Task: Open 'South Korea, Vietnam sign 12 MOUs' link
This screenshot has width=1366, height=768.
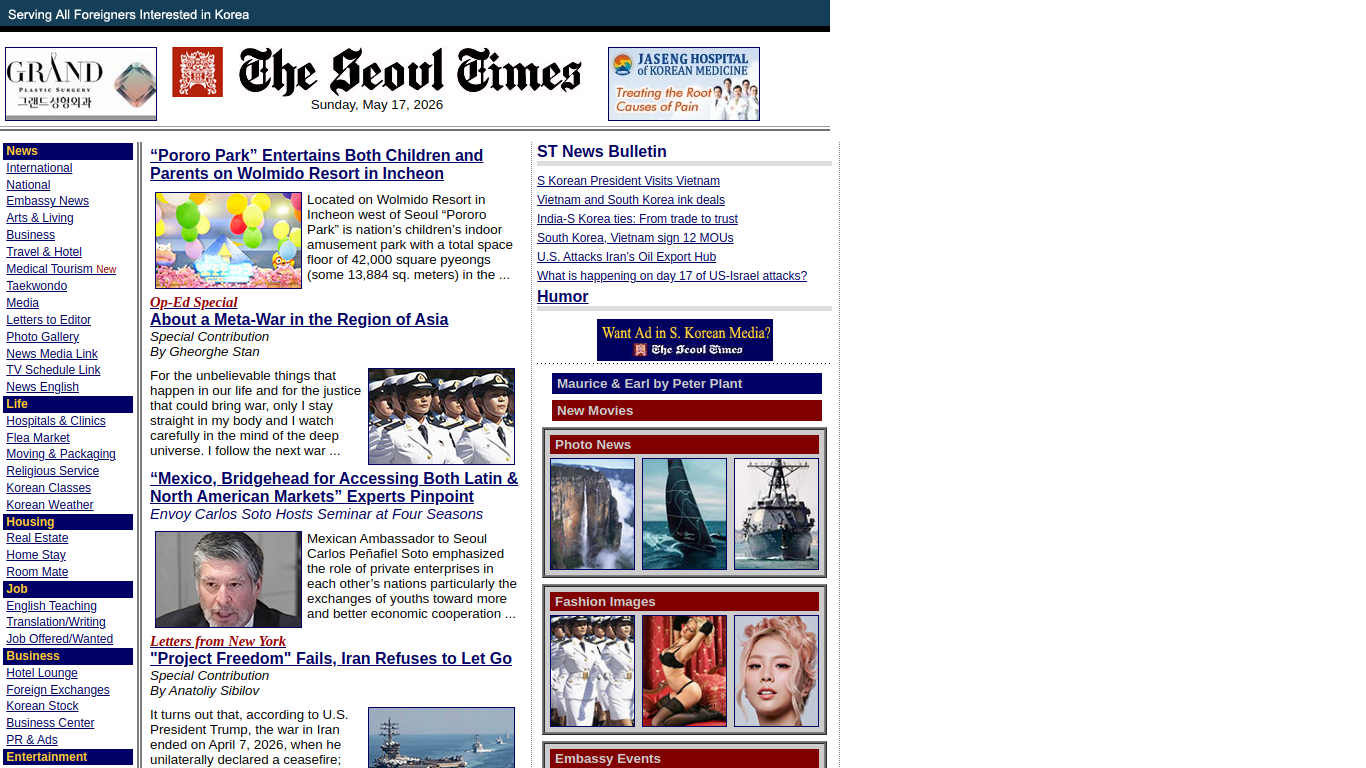Action: pyautogui.click(x=635, y=238)
